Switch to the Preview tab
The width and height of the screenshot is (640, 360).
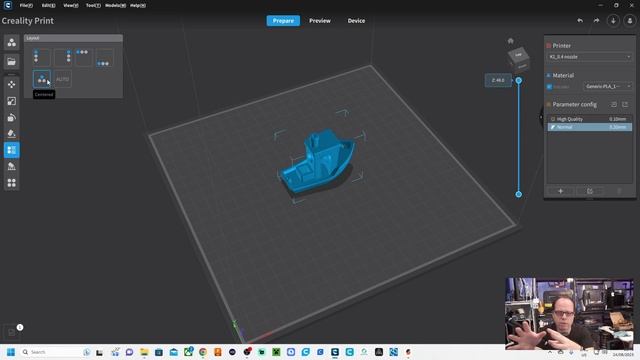pos(320,20)
